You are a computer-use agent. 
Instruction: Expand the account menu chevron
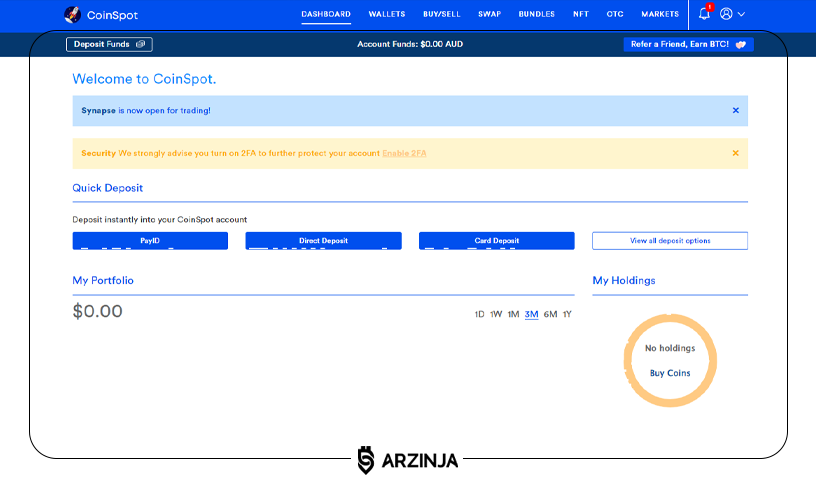click(x=742, y=14)
